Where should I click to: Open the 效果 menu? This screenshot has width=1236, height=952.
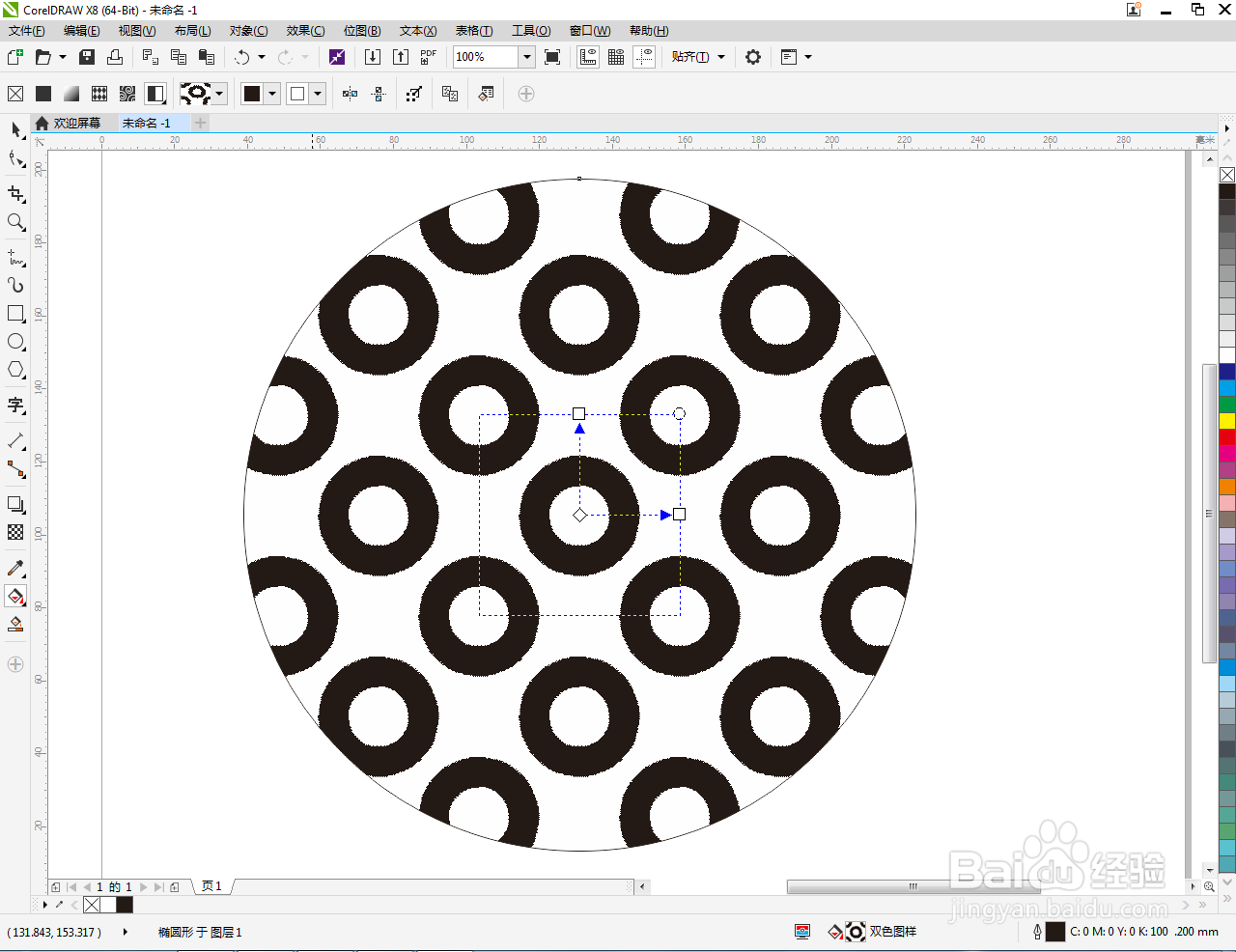[305, 31]
